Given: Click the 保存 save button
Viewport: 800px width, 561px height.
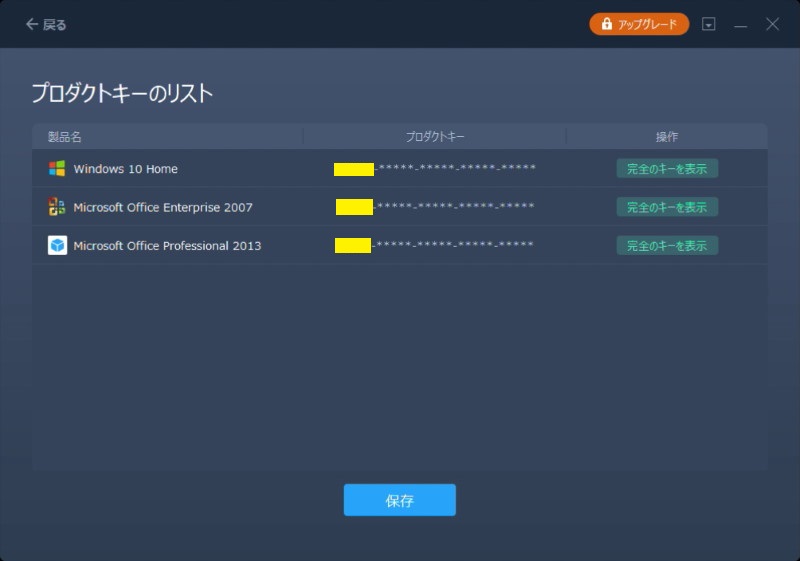Looking at the screenshot, I should (399, 500).
